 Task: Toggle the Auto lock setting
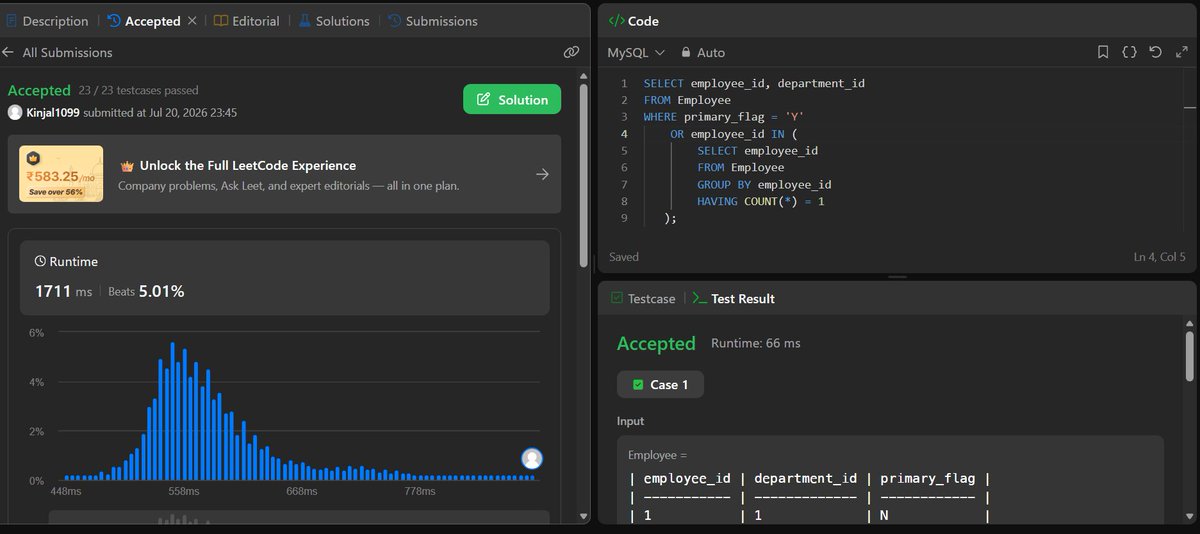click(703, 52)
